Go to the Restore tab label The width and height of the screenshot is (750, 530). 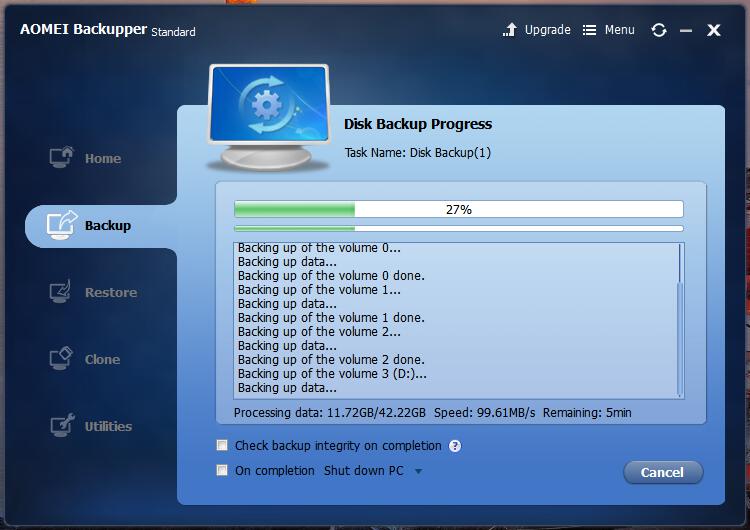click(111, 292)
